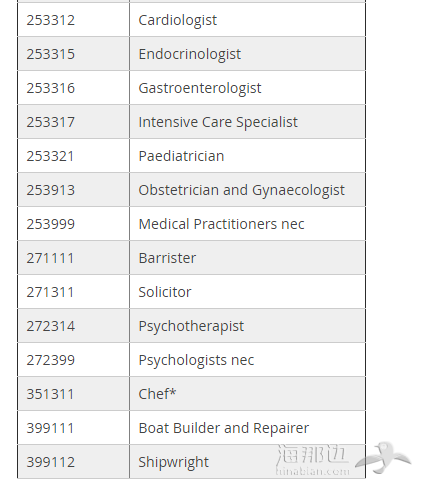Click code 253316 for Gastroenterologist
The height and width of the screenshot is (492, 432).
(x=51, y=88)
